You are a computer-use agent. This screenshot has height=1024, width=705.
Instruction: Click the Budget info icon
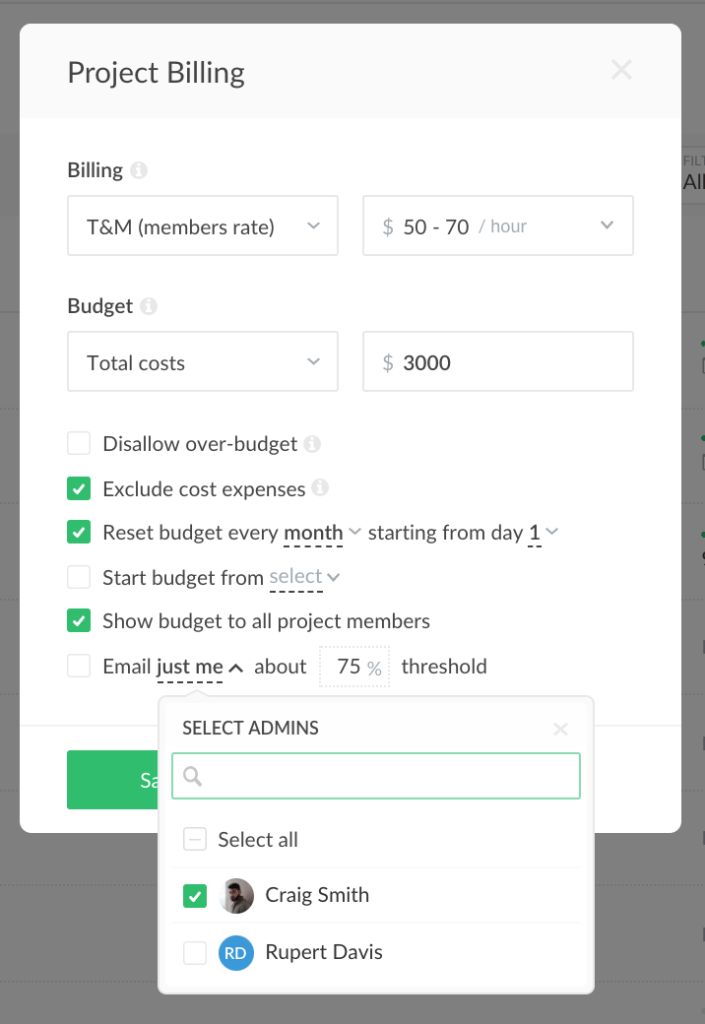point(148,306)
